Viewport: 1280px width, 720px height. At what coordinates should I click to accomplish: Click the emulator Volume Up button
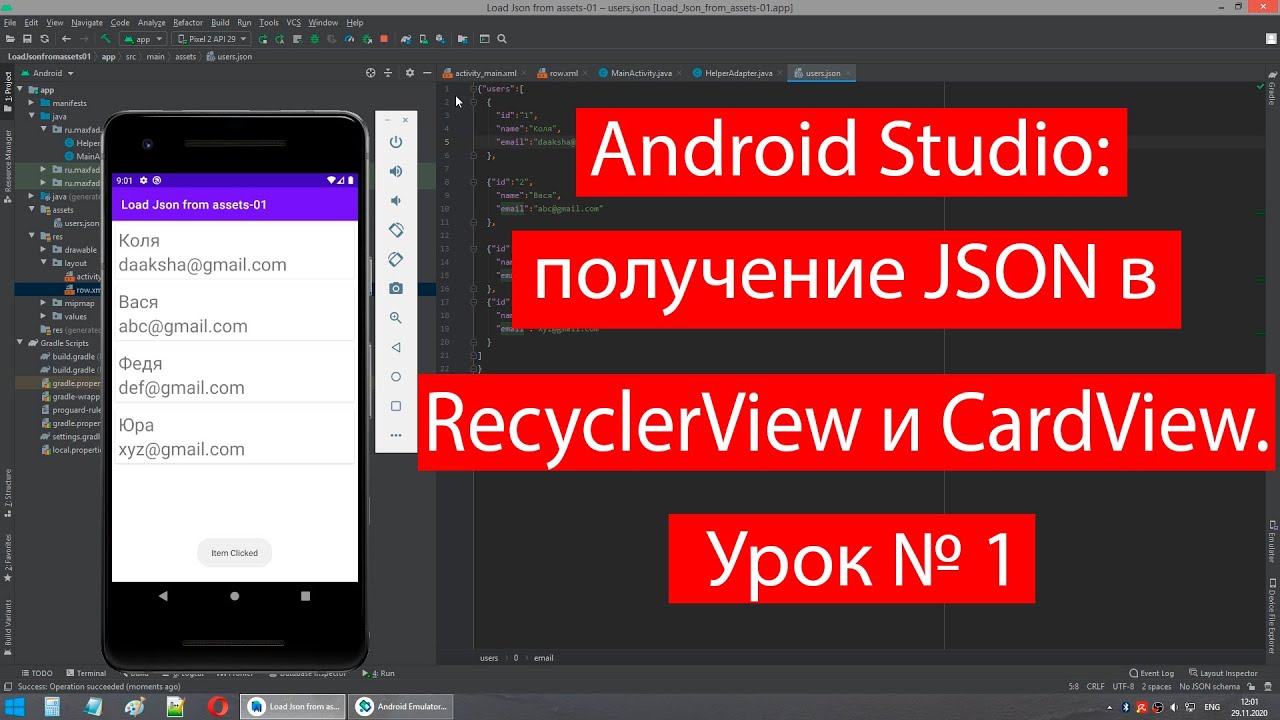[396, 171]
